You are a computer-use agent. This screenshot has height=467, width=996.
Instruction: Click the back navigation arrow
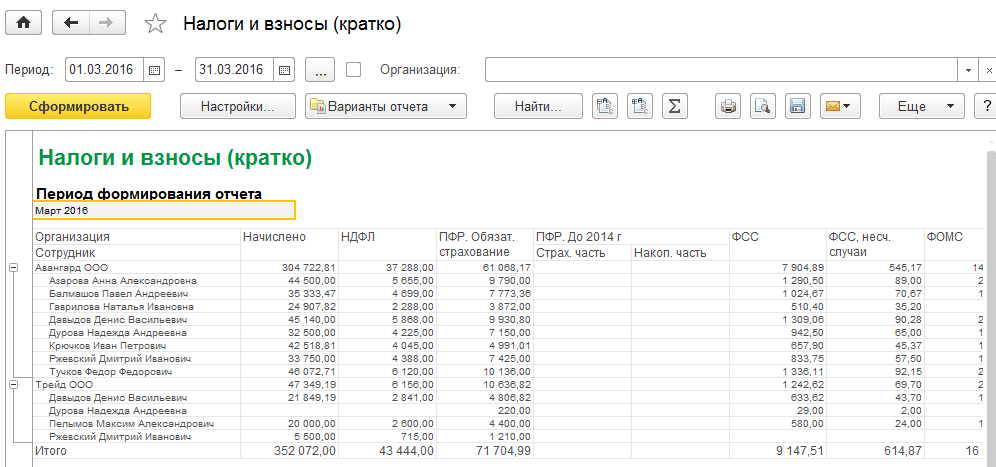tap(71, 24)
